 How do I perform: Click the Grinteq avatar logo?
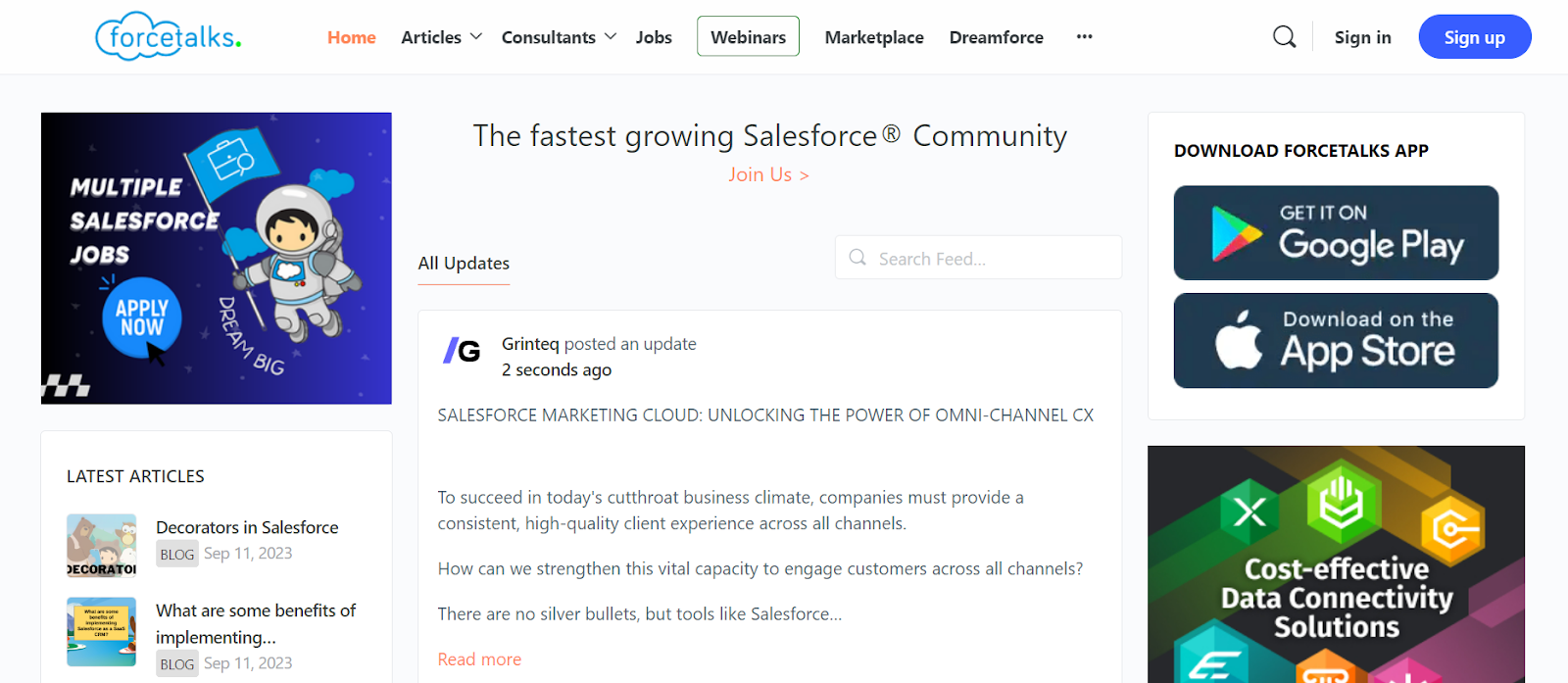click(x=462, y=350)
